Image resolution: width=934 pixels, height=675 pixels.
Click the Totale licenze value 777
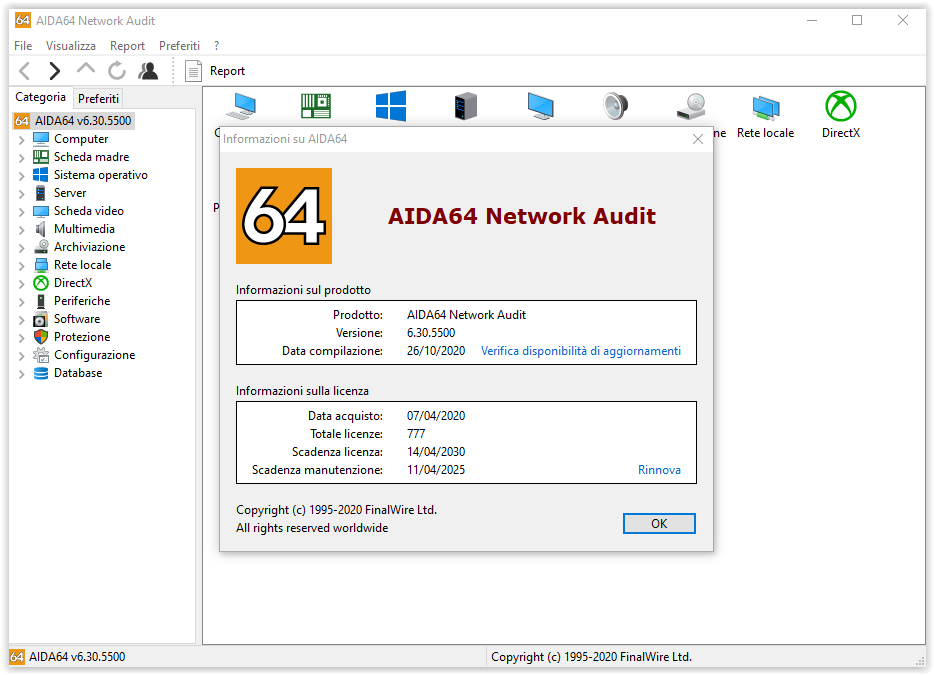tap(416, 434)
